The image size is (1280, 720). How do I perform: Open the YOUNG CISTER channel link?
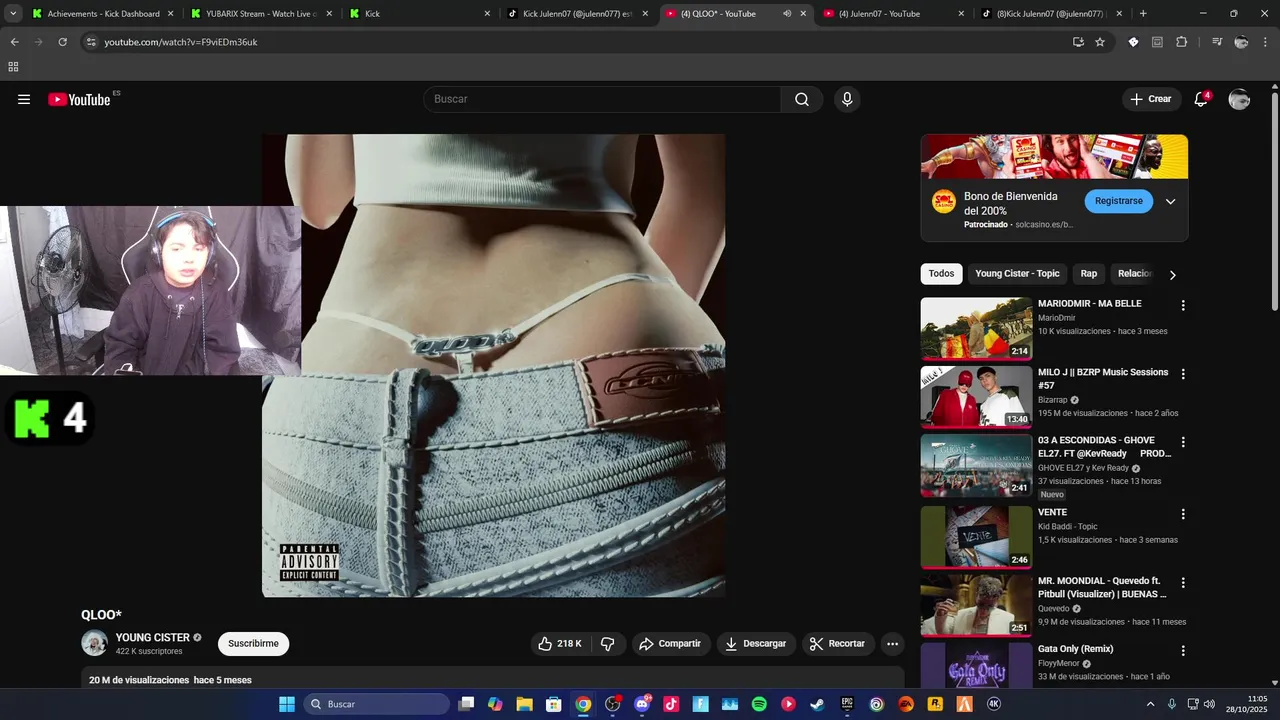point(152,637)
